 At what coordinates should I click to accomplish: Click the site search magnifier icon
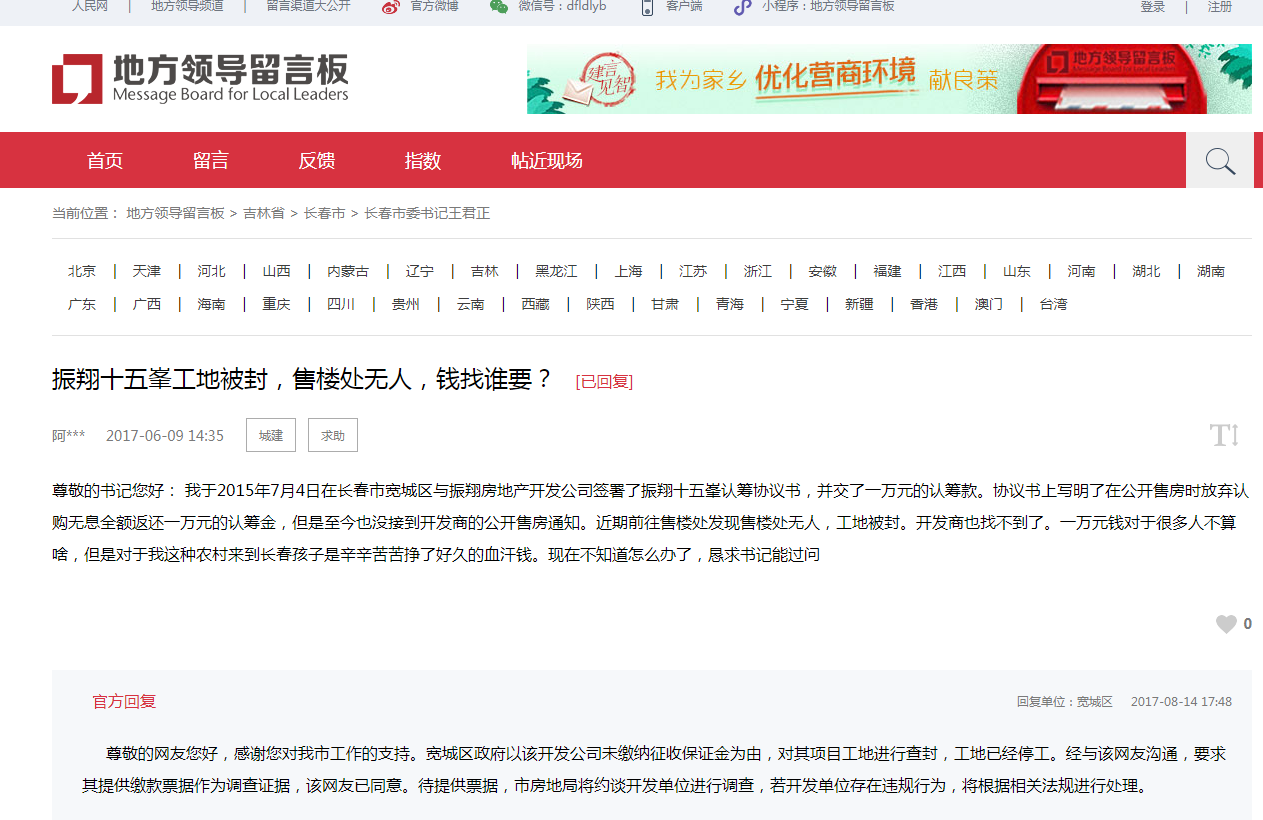tap(1219, 160)
